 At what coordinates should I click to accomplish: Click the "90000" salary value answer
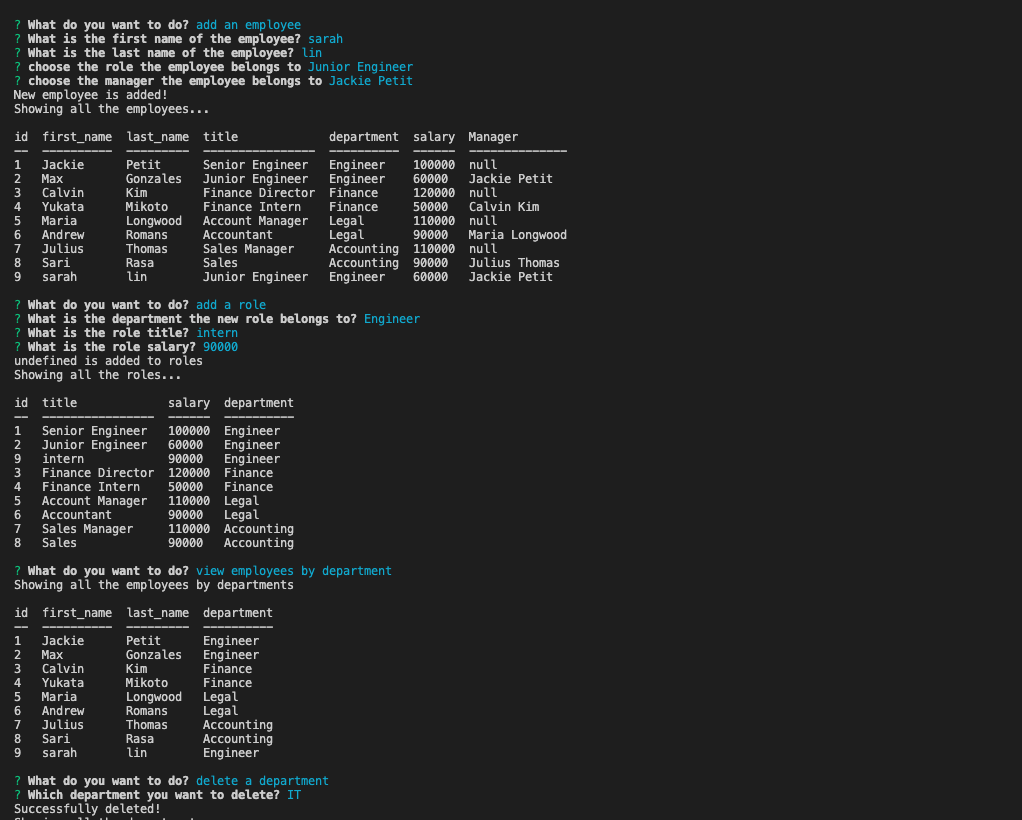pyautogui.click(x=220, y=346)
